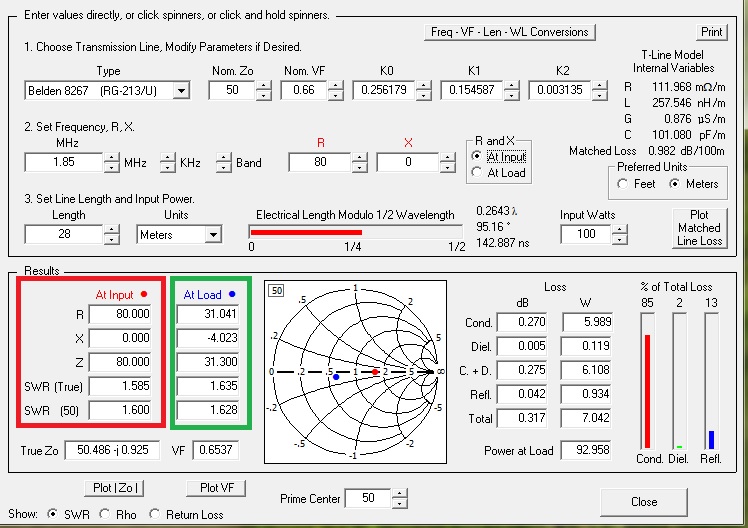Click the X value spinner
Image resolution: width=748 pixels, height=528 pixels.
point(447,163)
